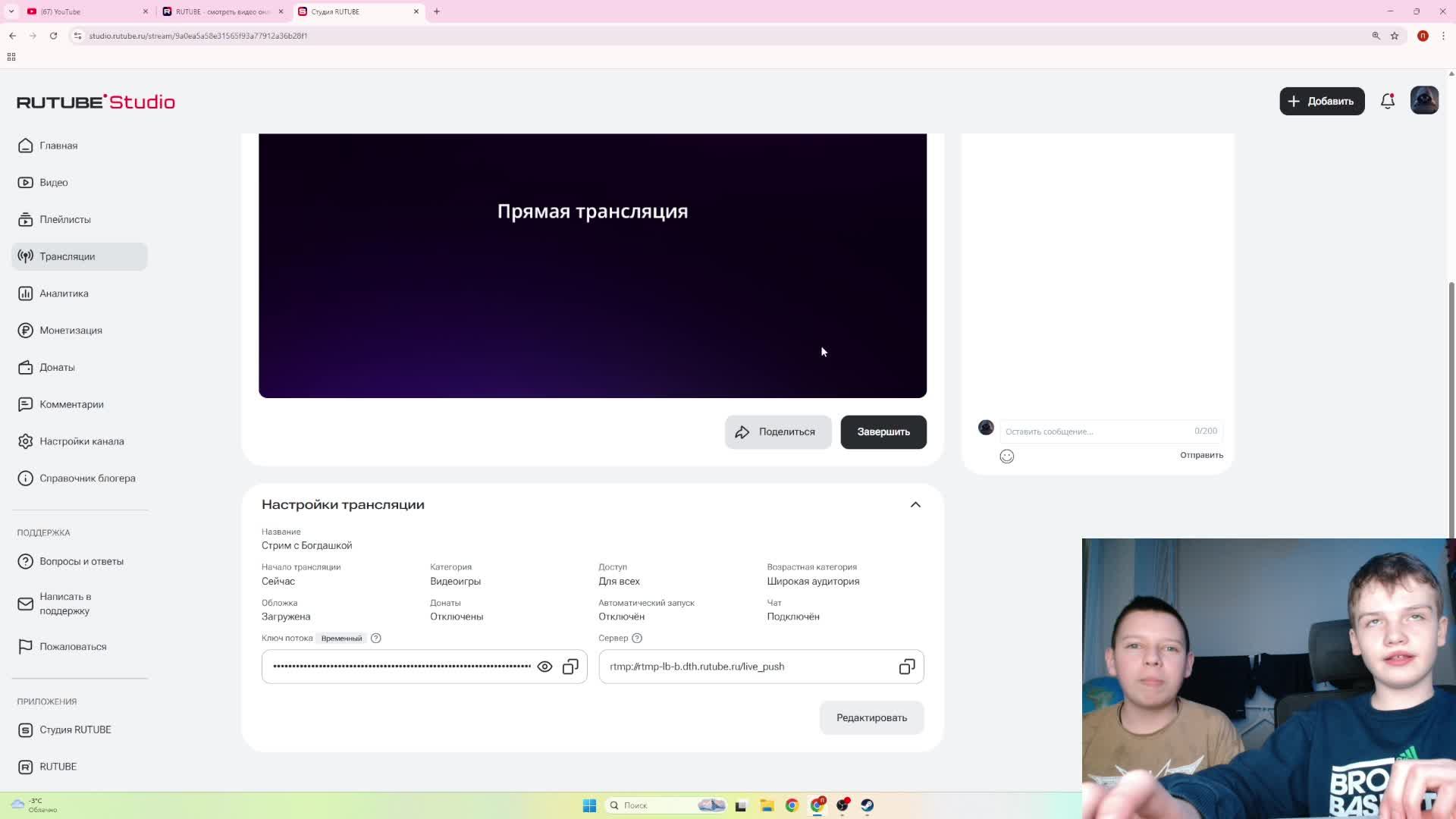This screenshot has width=1456, height=819.
Task: Open Windows Start menu
Action: (589, 805)
